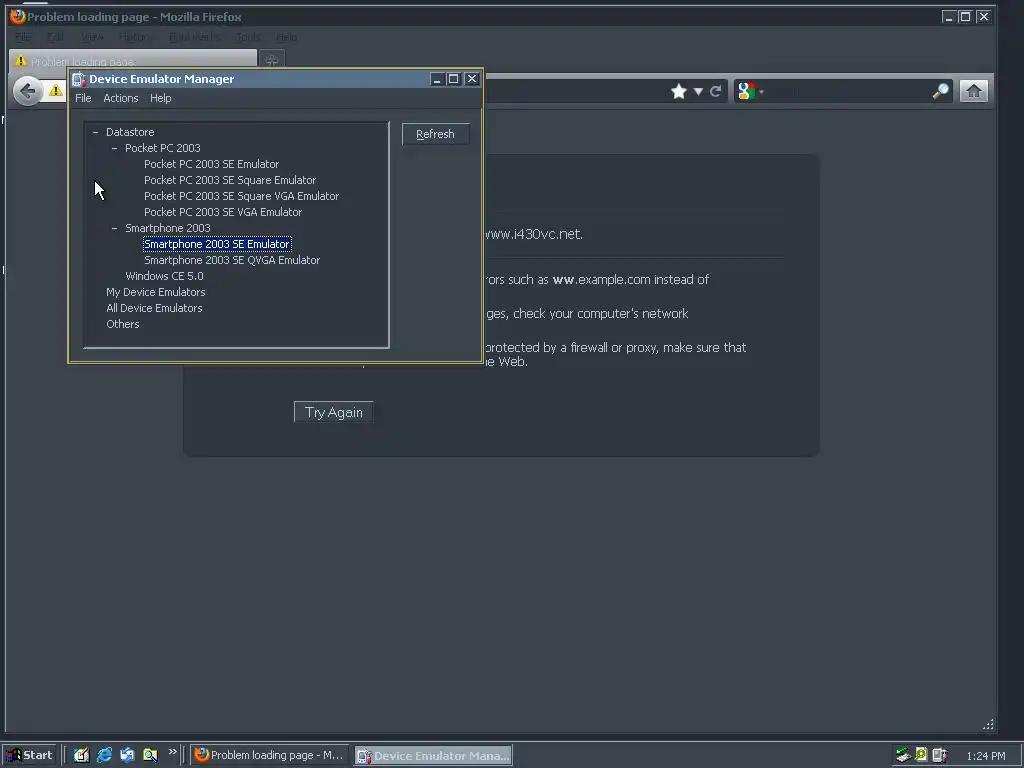Launch Internet Explorer from quick launch
Image resolution: width=1024 pixels, height=768 pixels.
(104, 756)
